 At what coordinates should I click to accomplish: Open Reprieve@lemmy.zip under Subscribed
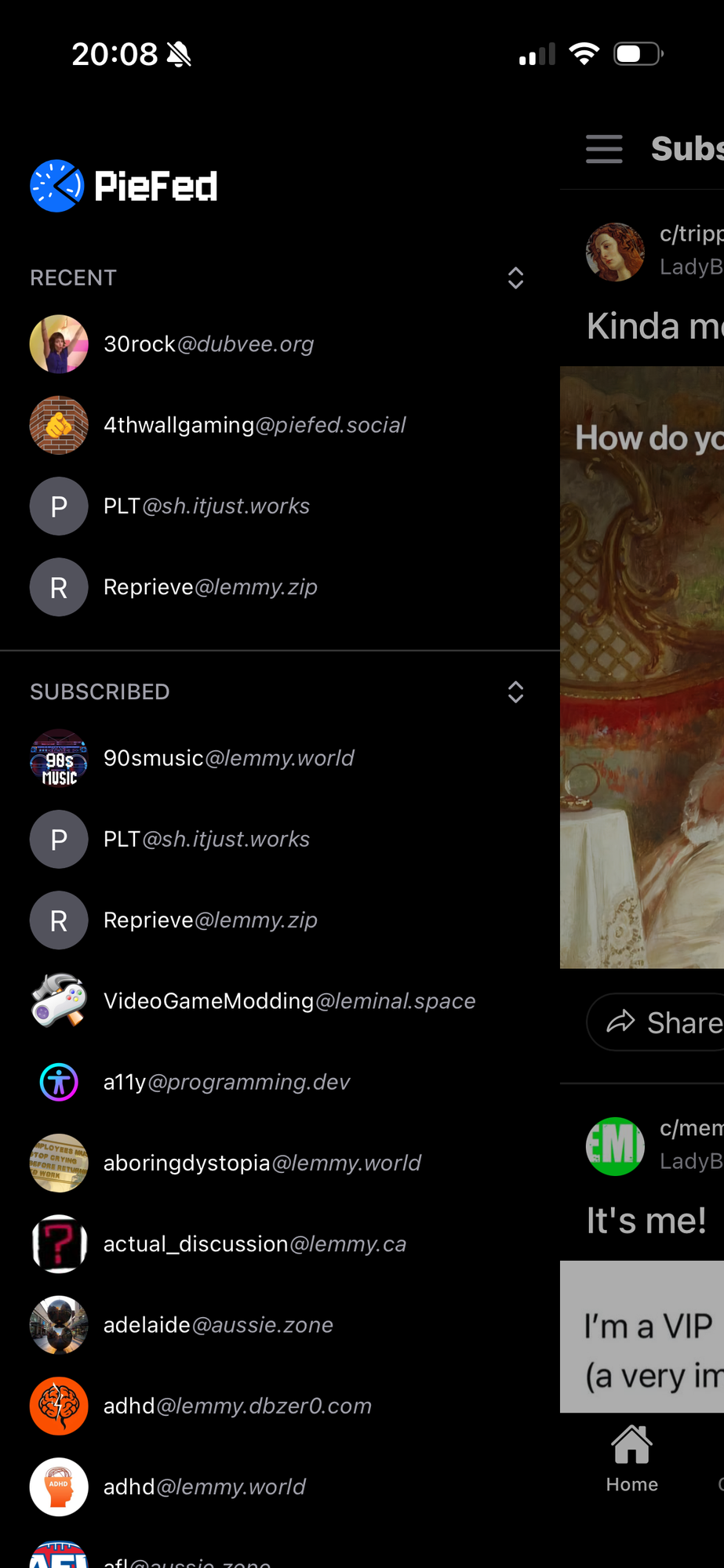point(210,920)
